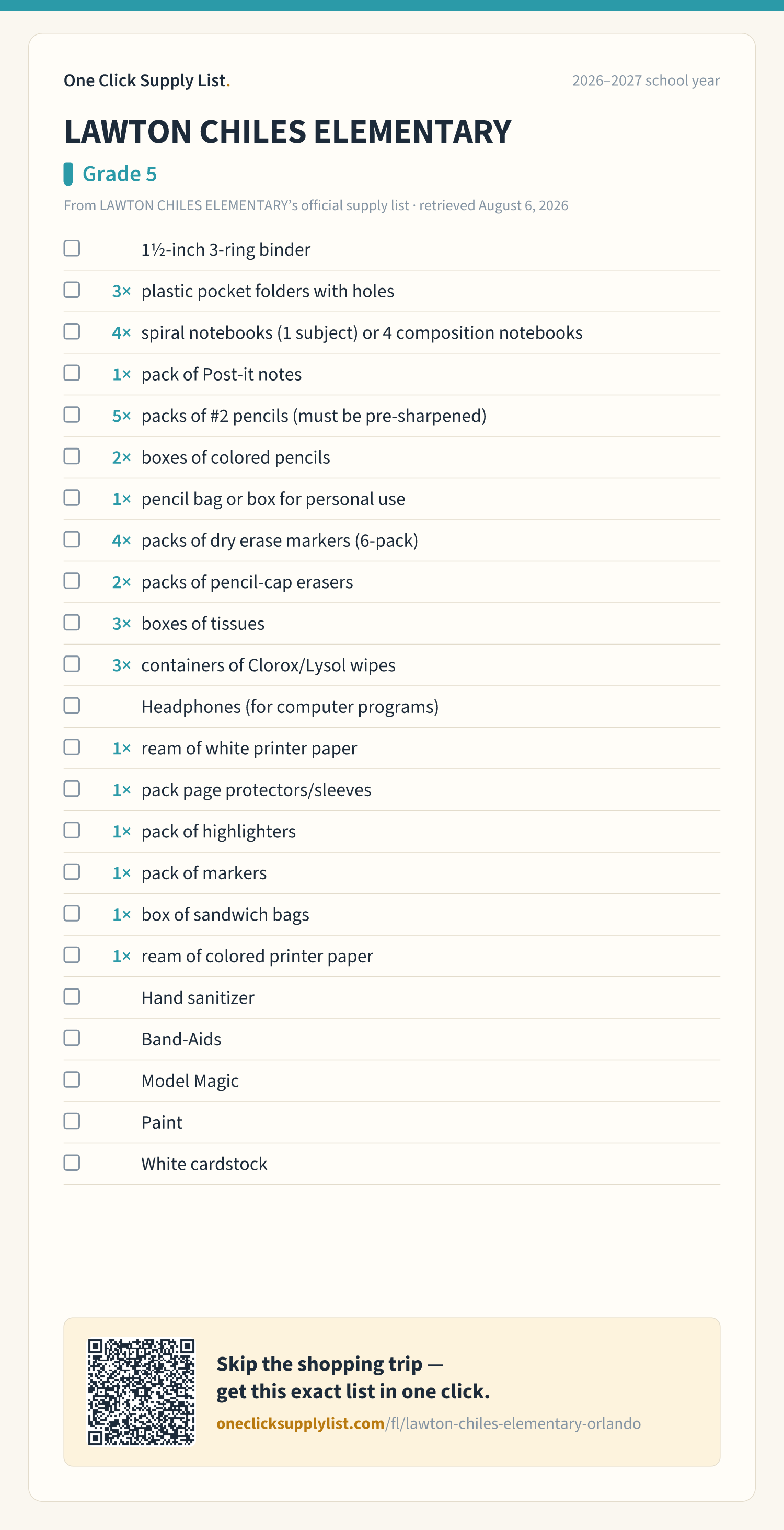Select the Grade 5 heading
Image resolution: width=784 pixels, height=1530 pixels.
pyautogui.click(x=119, y=174)
